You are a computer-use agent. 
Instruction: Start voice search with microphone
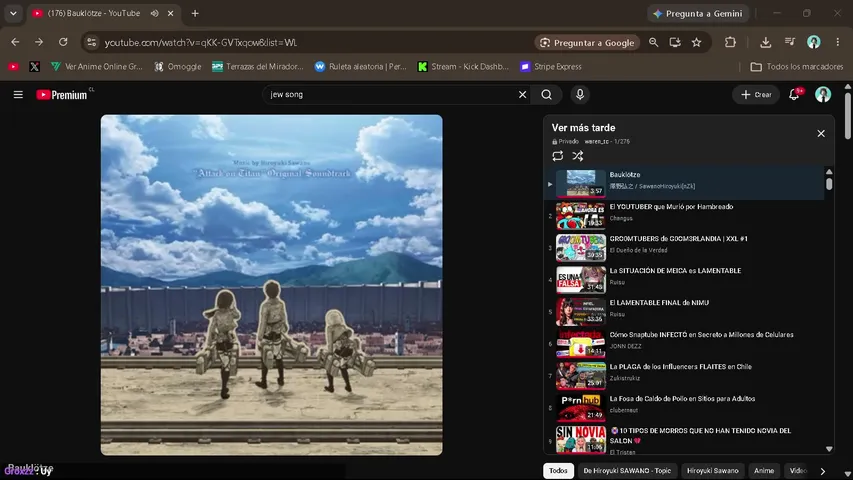coord(580,95)
